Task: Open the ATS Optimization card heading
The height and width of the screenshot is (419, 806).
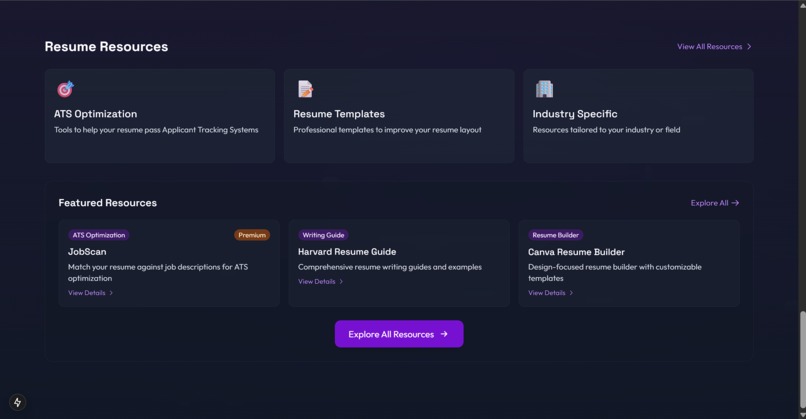Action: [96, 114]
